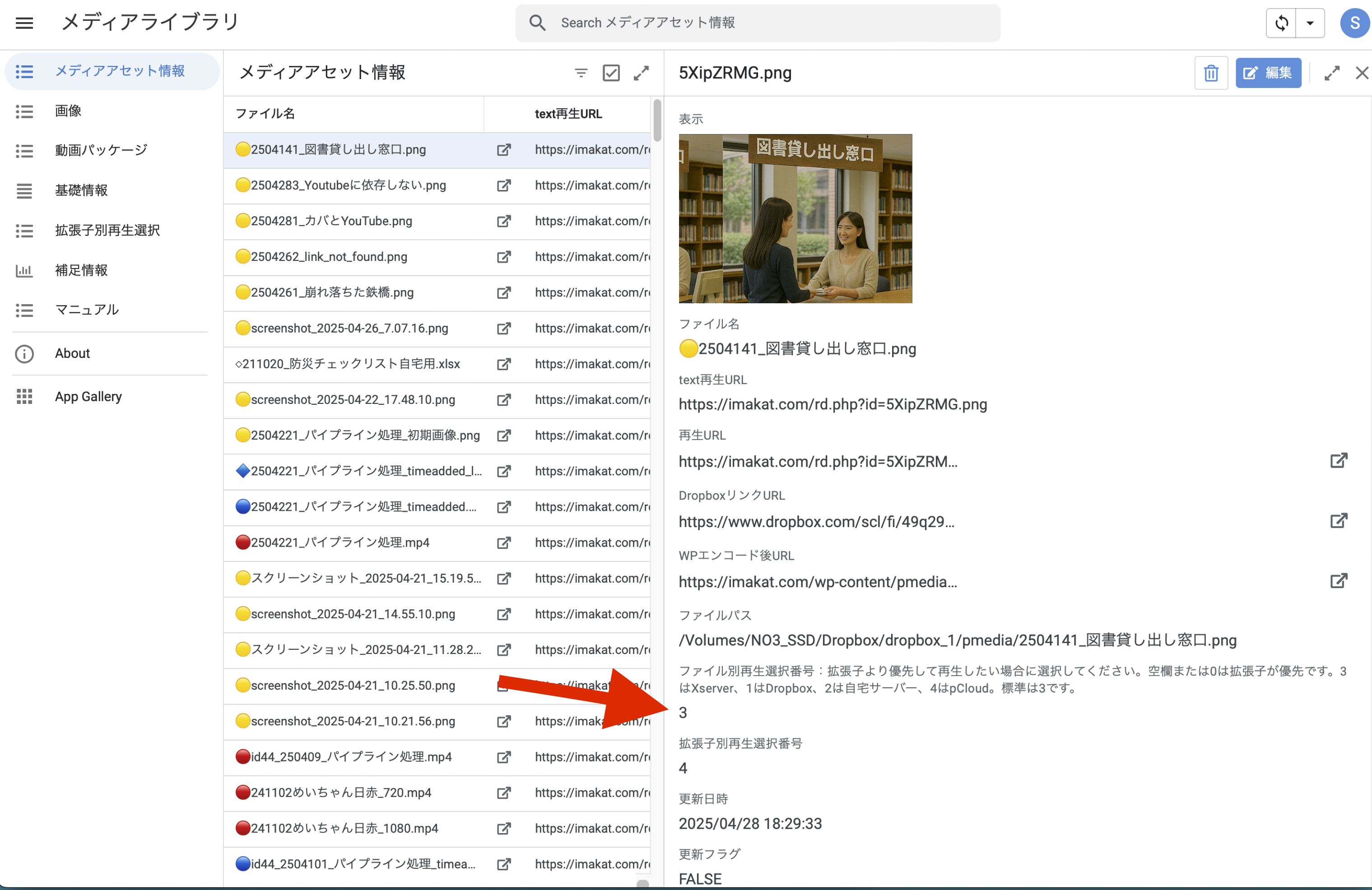1372x890 pixels.
Task: Open the DropboxリンクURL external link icon
Action: pyautogui.click(x=1338, y=521)
